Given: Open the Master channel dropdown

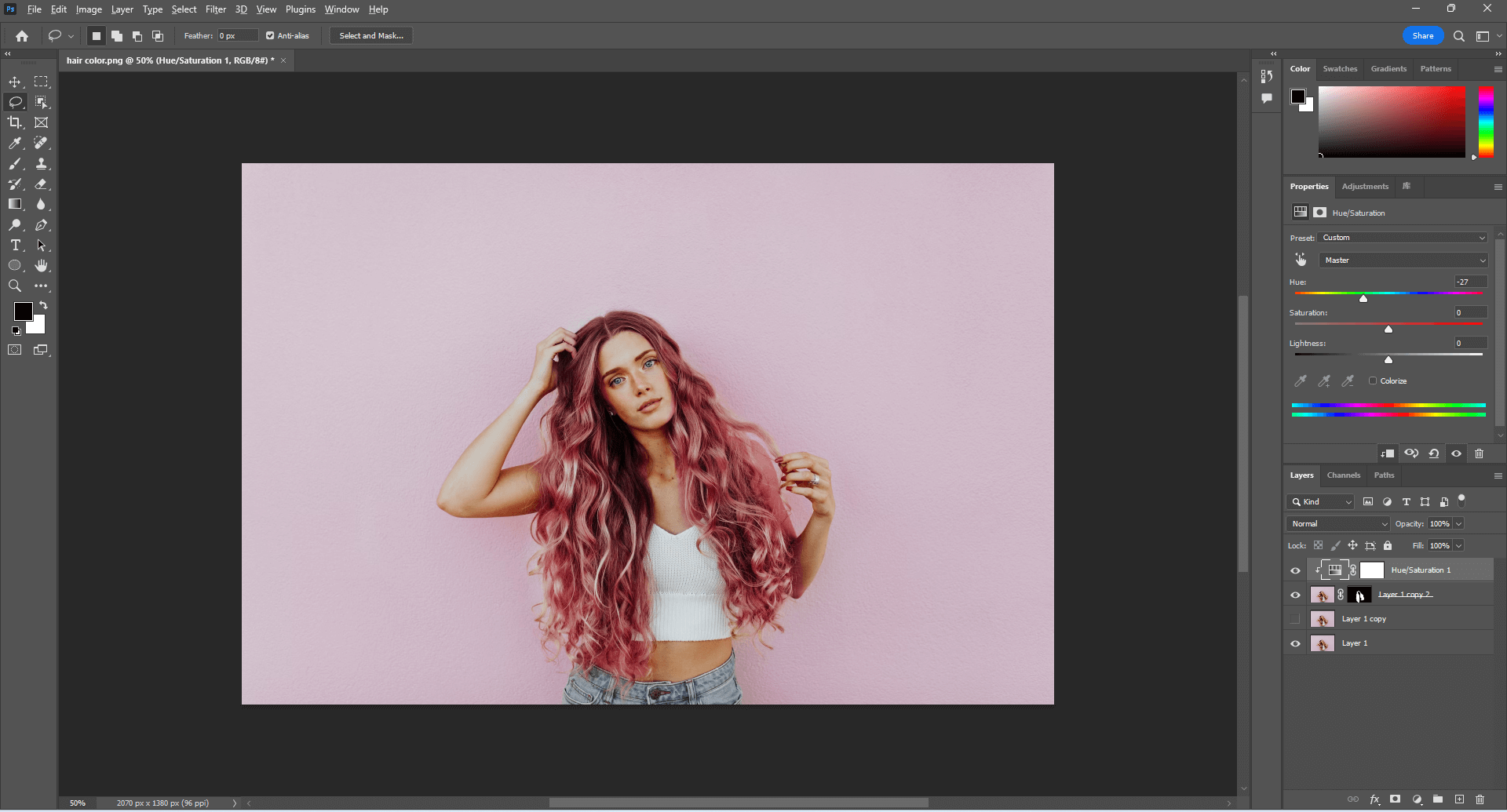Looking at the screenshot, I should [x=1403, y=260].
